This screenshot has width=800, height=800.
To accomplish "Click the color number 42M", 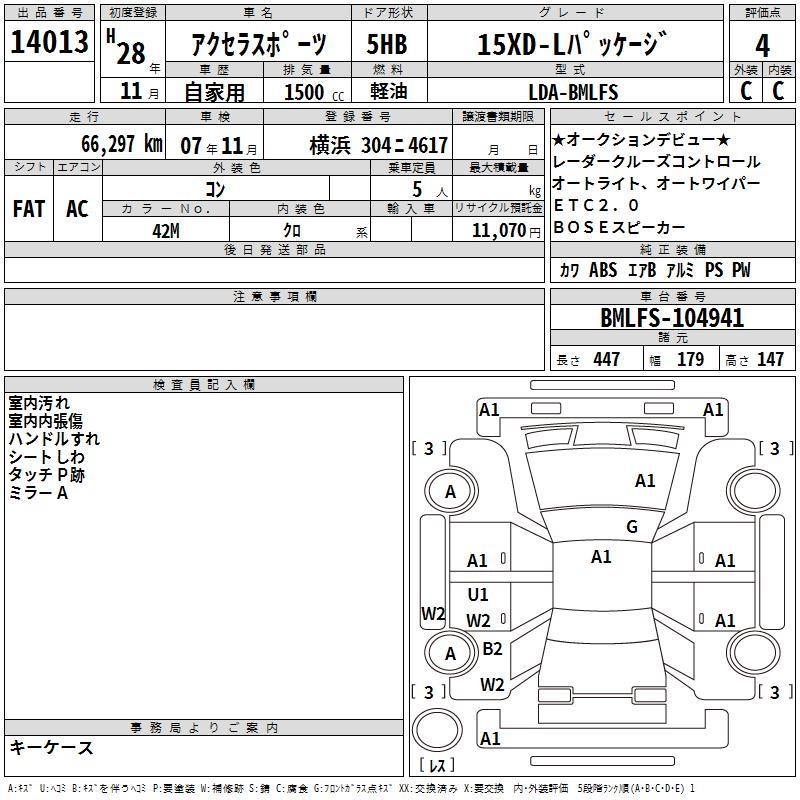I will (166, 231).
